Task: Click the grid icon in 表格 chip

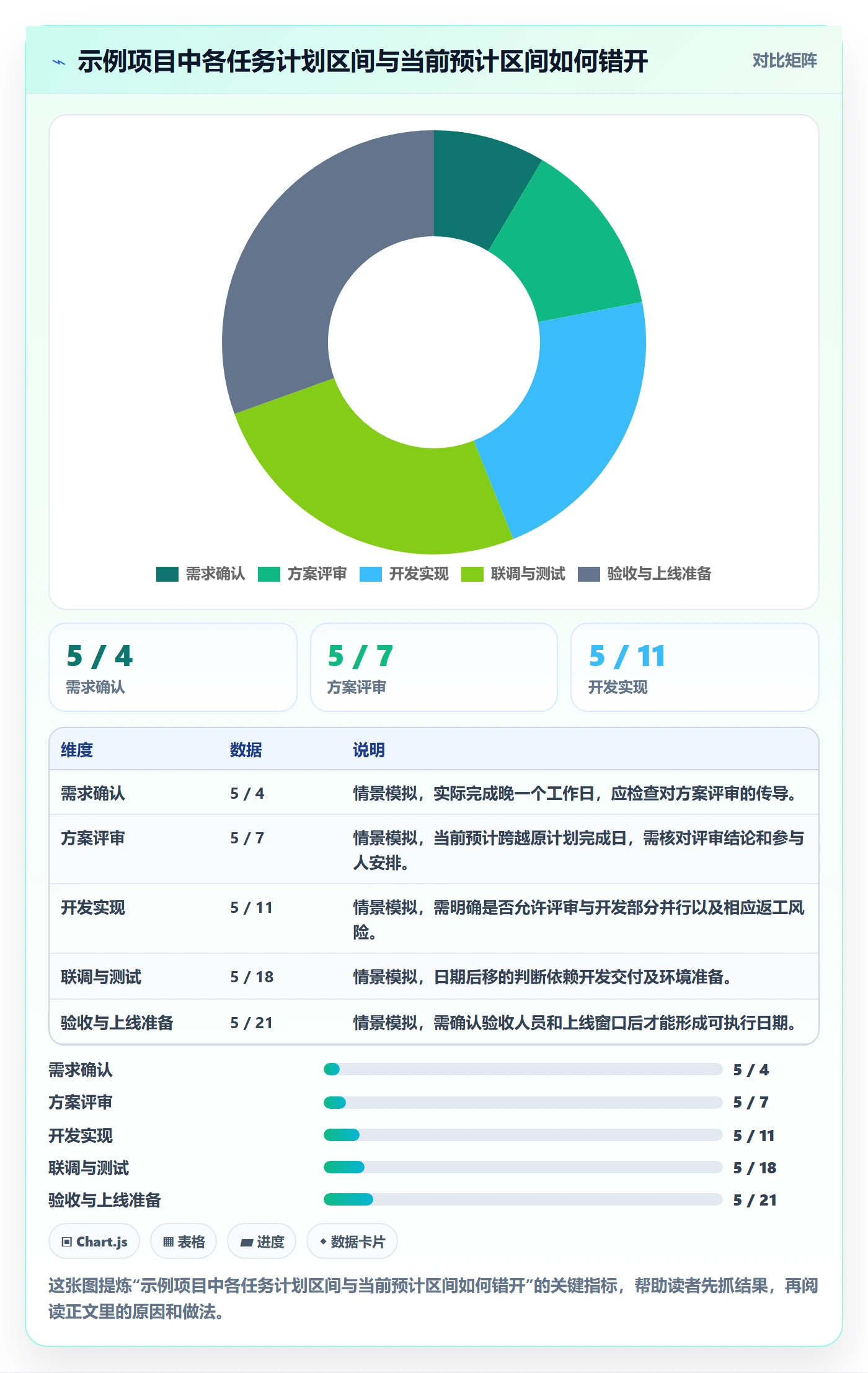Action: coord(169,1242)
